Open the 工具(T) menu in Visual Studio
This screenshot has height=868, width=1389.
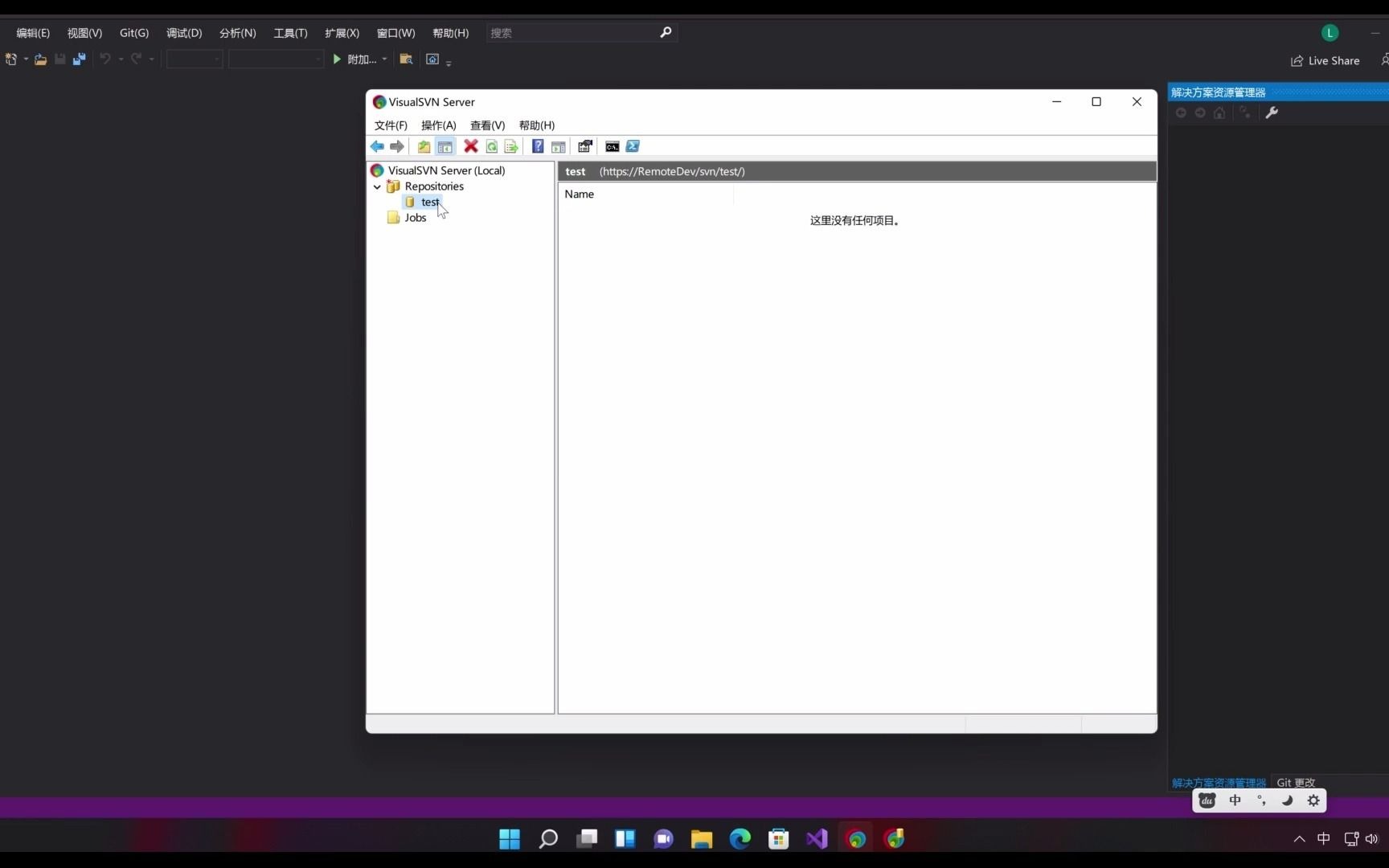290,33
